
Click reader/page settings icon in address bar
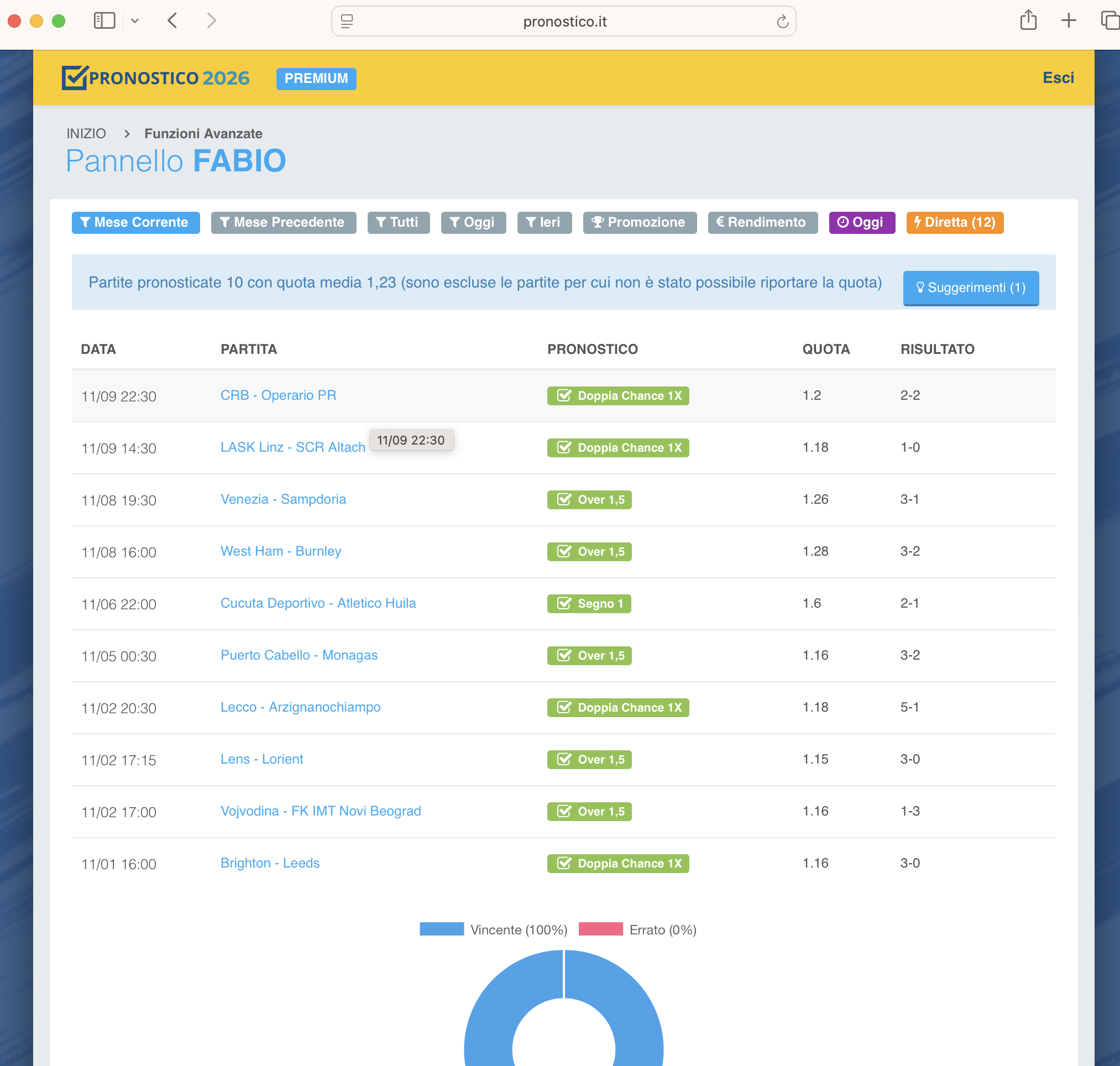click(347, 22)
